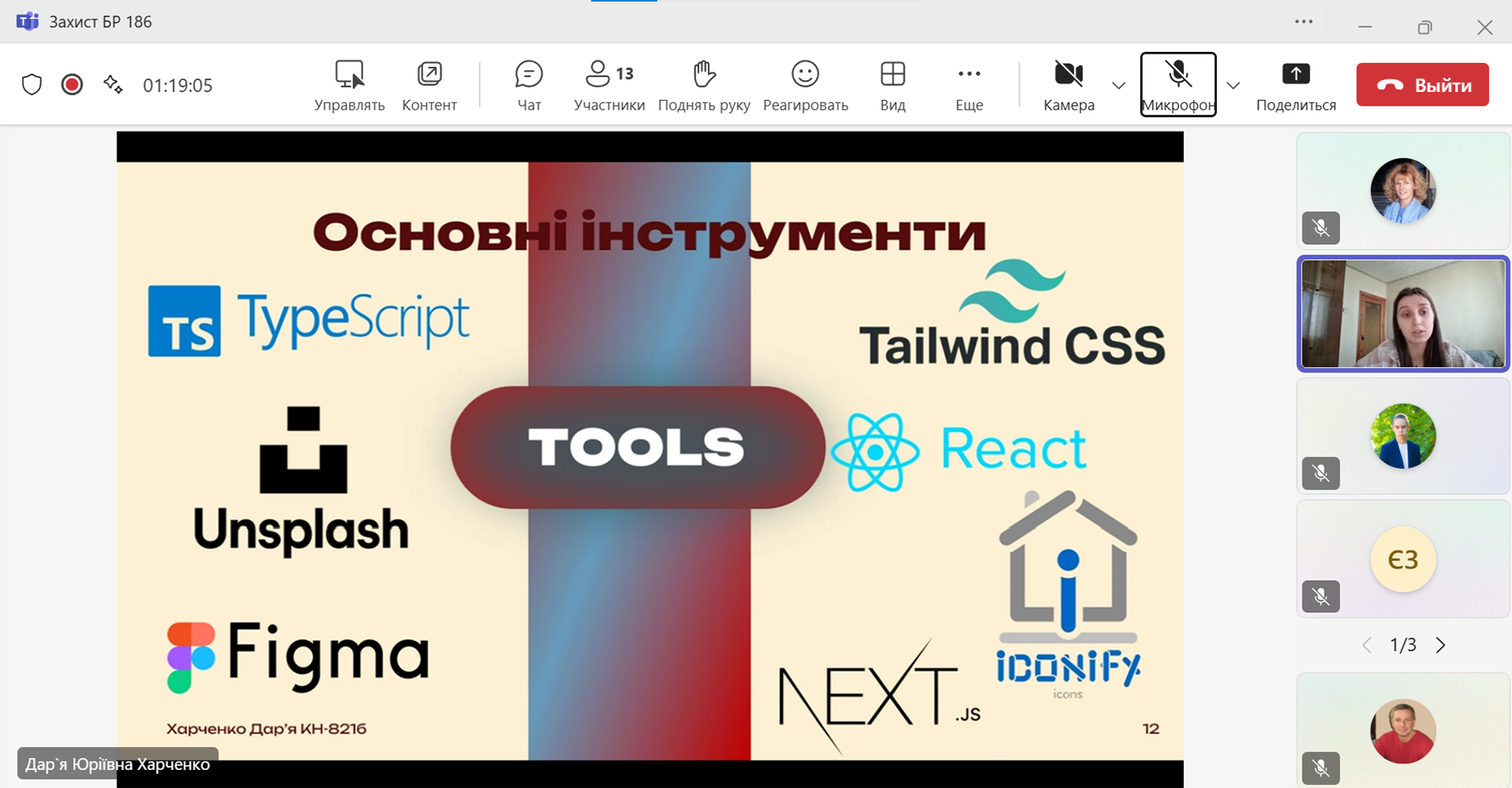Show the Участники list with 13 participants

tap(609, 84)
